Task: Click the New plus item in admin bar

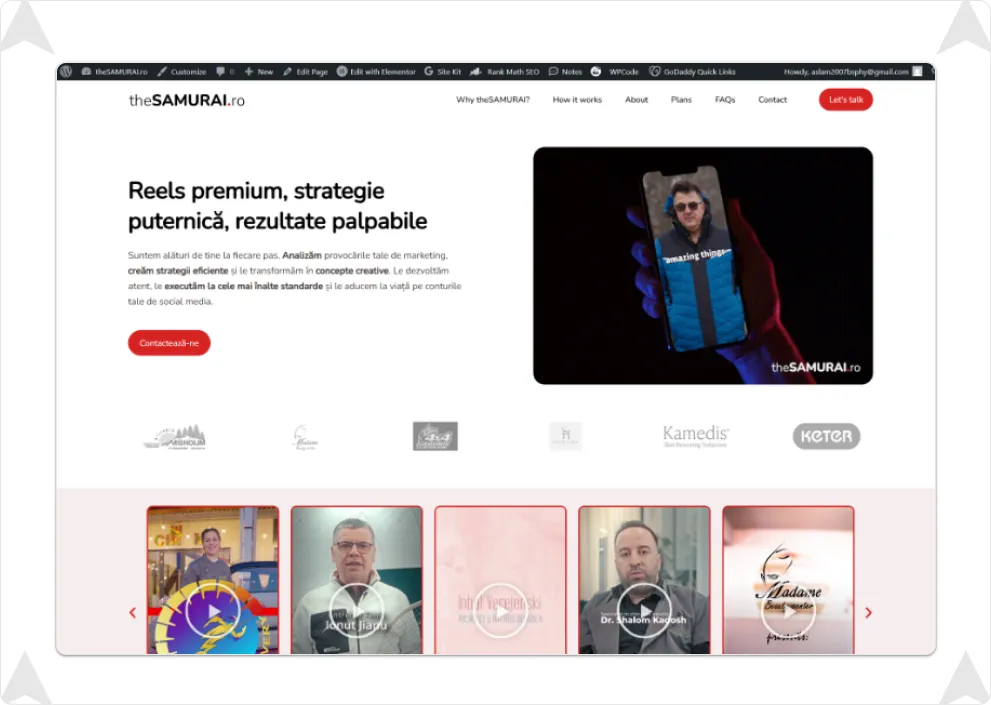Action: [x=259, y=72]
